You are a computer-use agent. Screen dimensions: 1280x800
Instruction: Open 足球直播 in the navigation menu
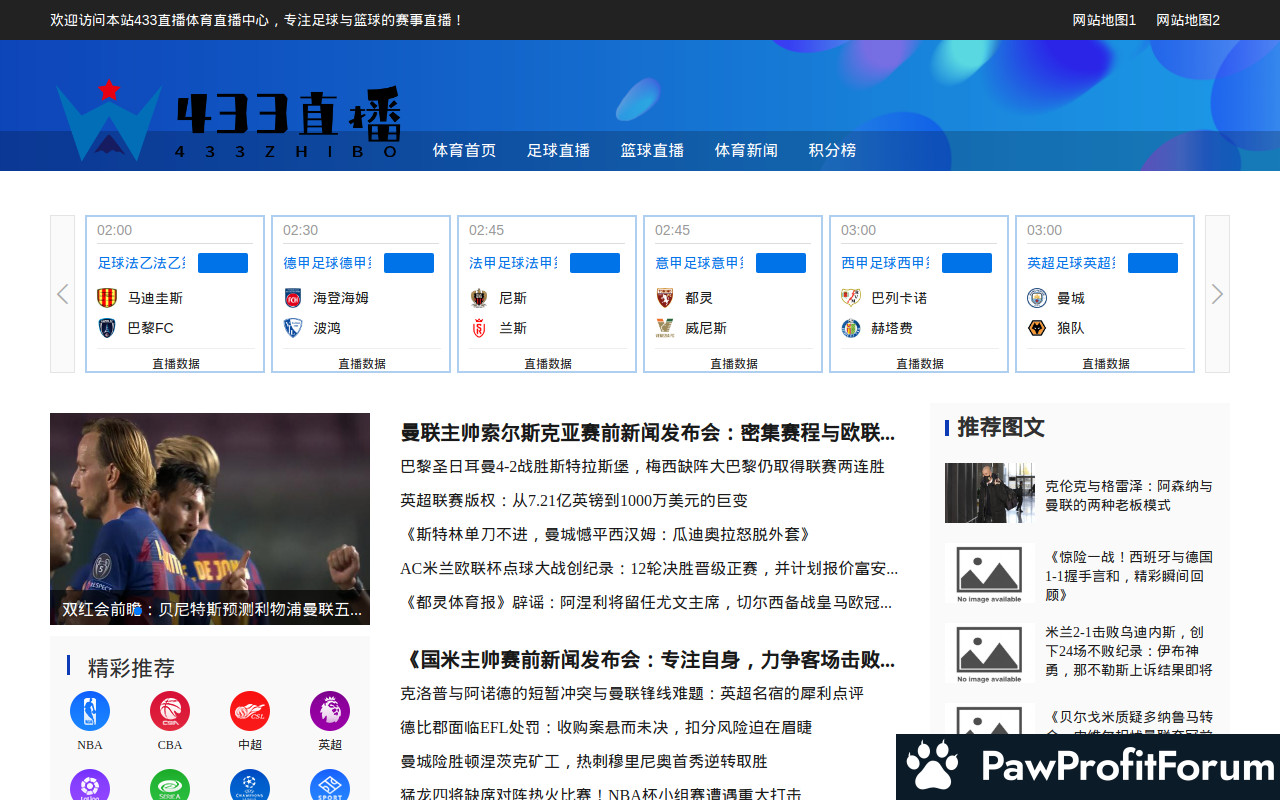click(558, 151)
